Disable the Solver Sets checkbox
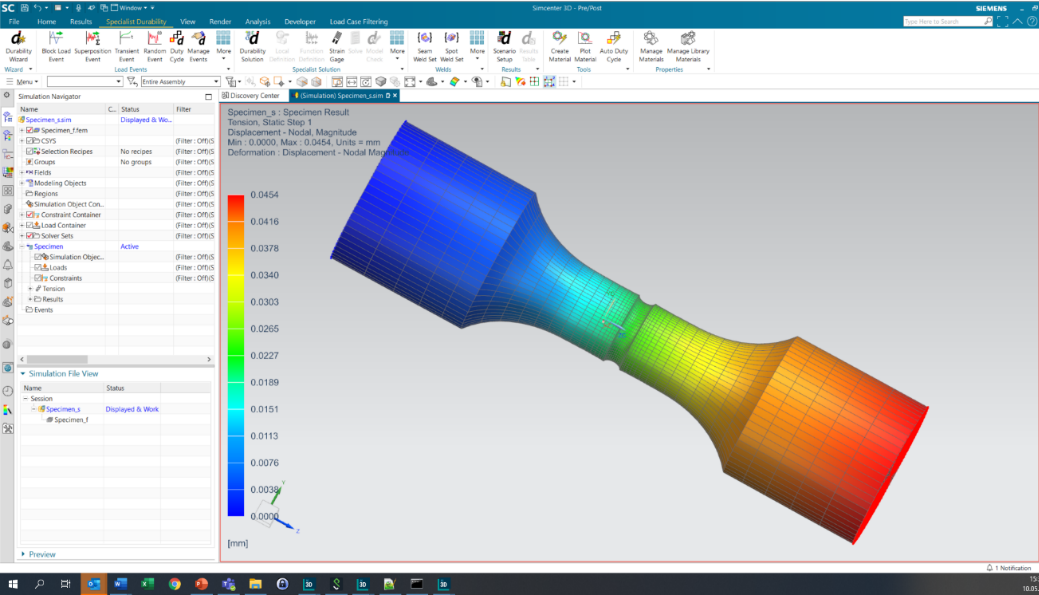 [x=28, y=236]
